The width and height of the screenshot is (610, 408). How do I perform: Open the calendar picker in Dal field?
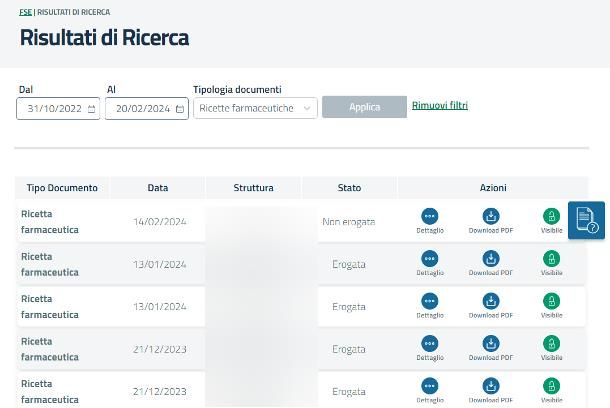pos(92,109)
